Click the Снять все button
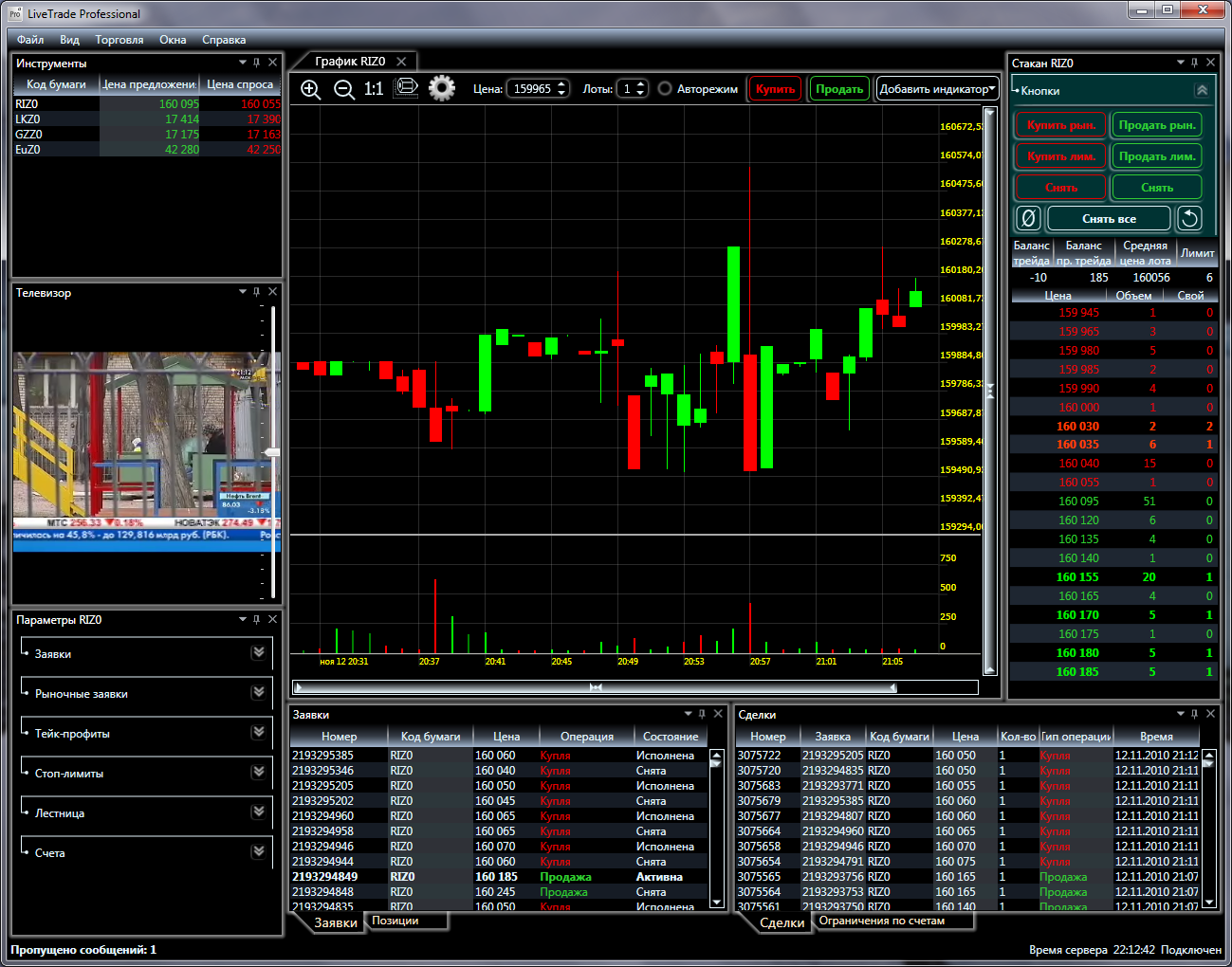 [x=1109, y=219]
